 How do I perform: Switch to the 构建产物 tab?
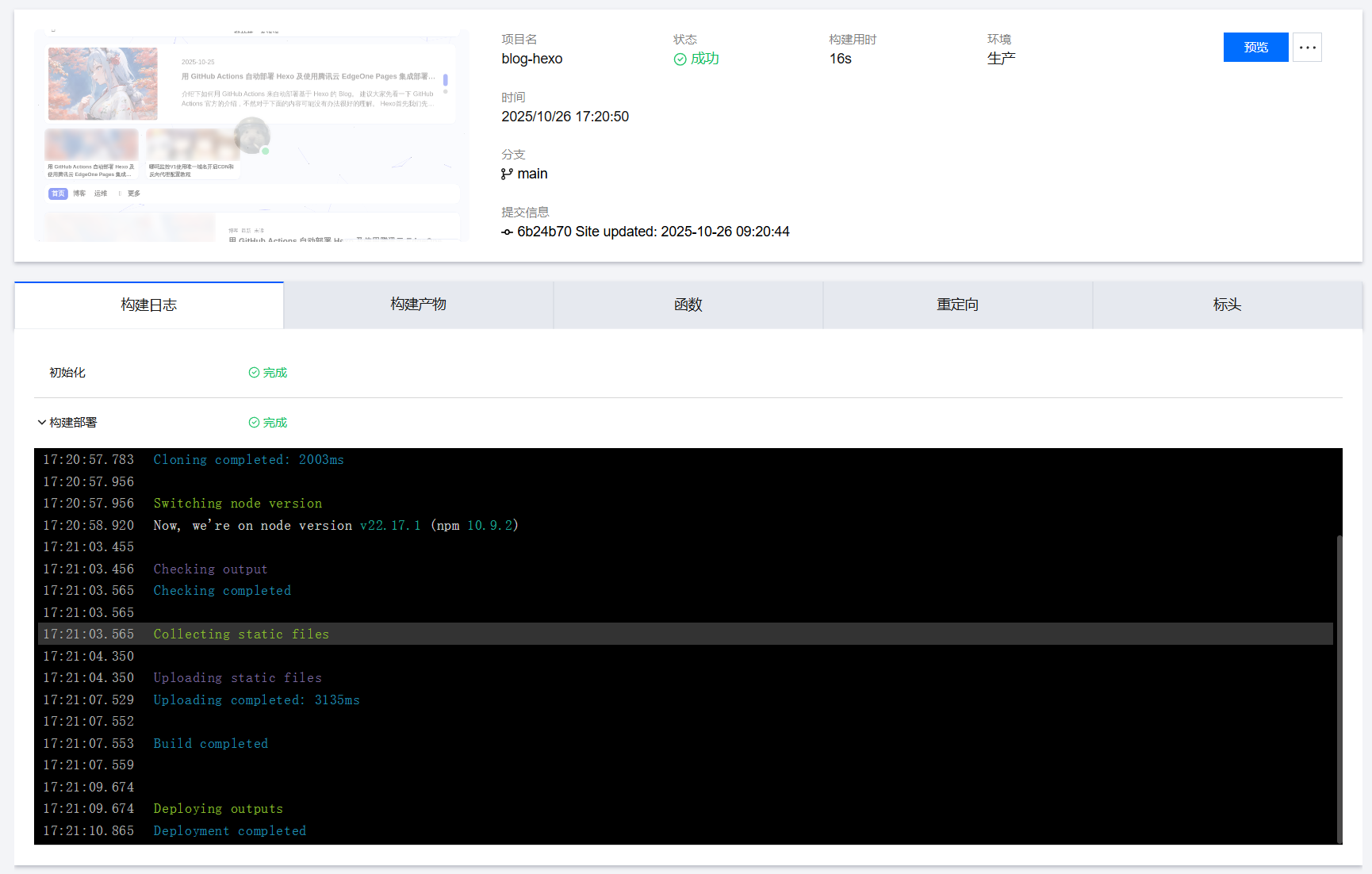tap(418, 305)
